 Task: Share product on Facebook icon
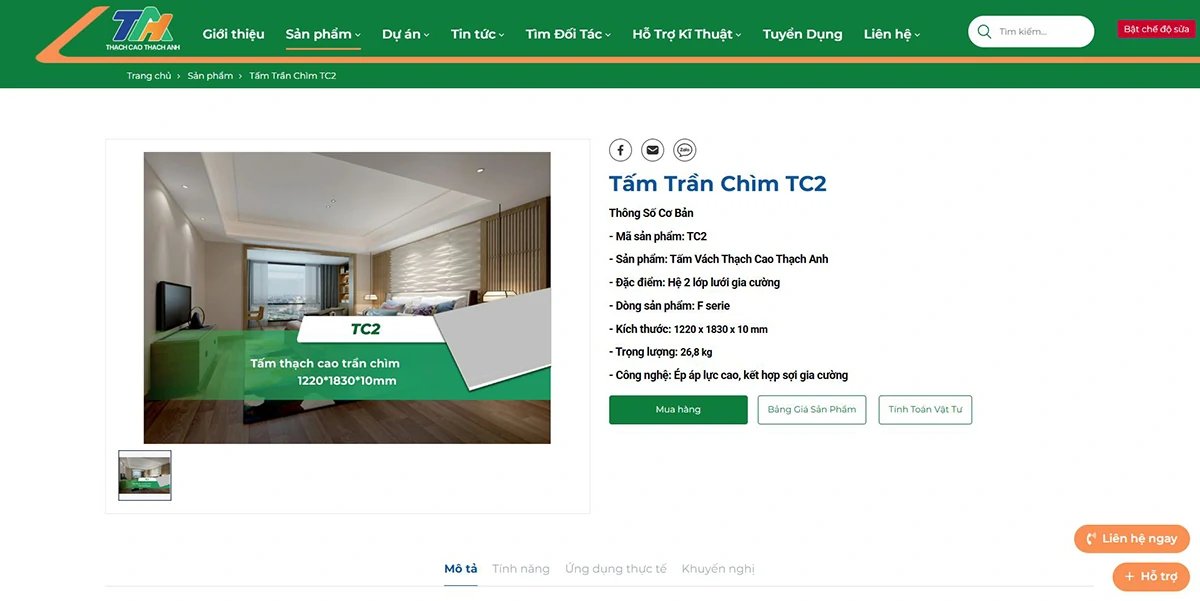click(620, 150)
